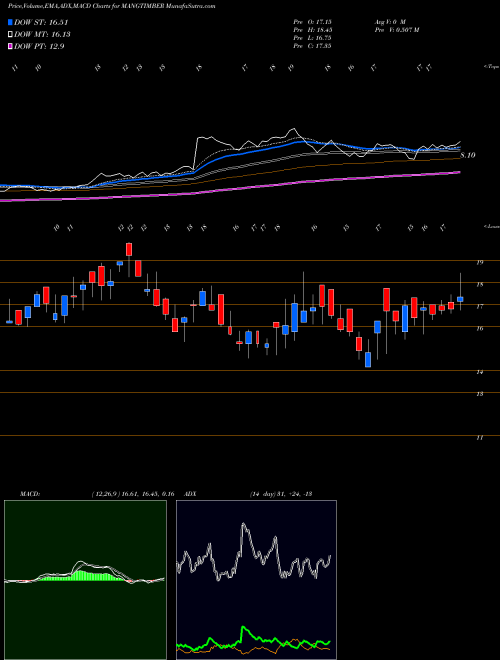Image resolution: width=500 pixels, height=660 pixels.
Task: Click the 'Pre O: 17.15' value
Action: pyautogui.click(x=312, y=21)
